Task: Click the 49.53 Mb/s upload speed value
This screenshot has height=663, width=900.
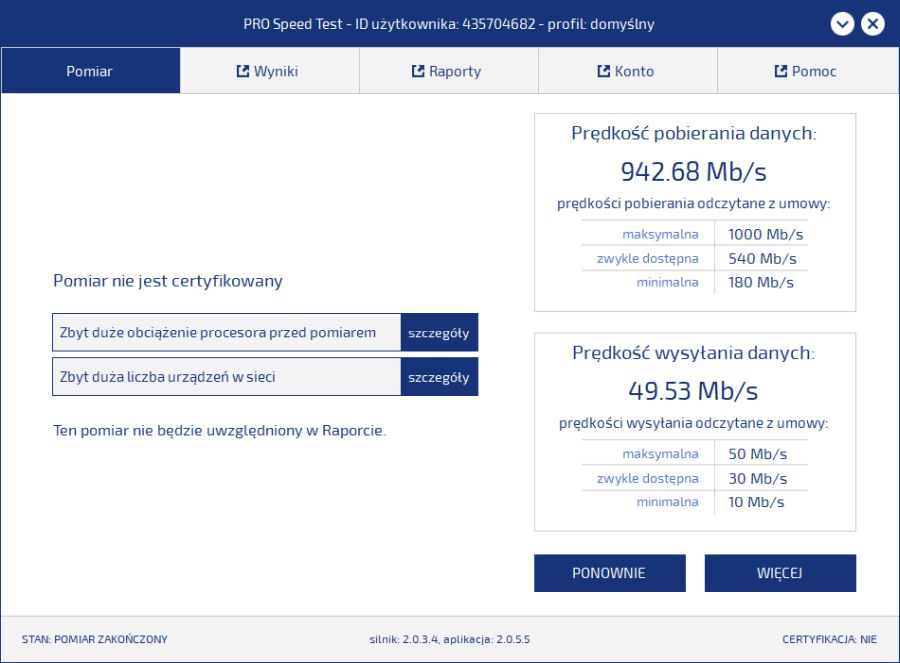Action: coord(694,389)
